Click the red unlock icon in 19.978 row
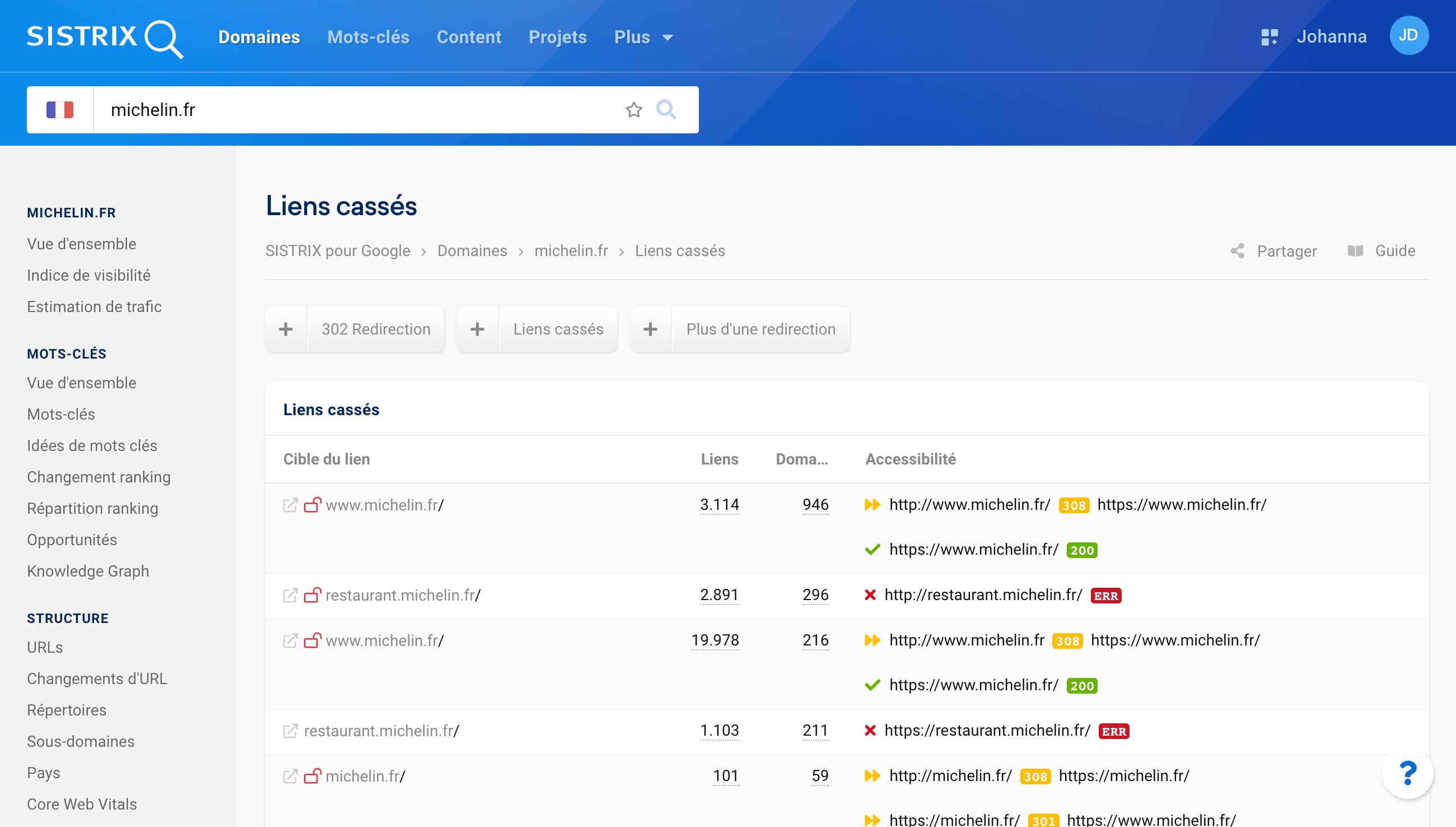 [313, 640]
